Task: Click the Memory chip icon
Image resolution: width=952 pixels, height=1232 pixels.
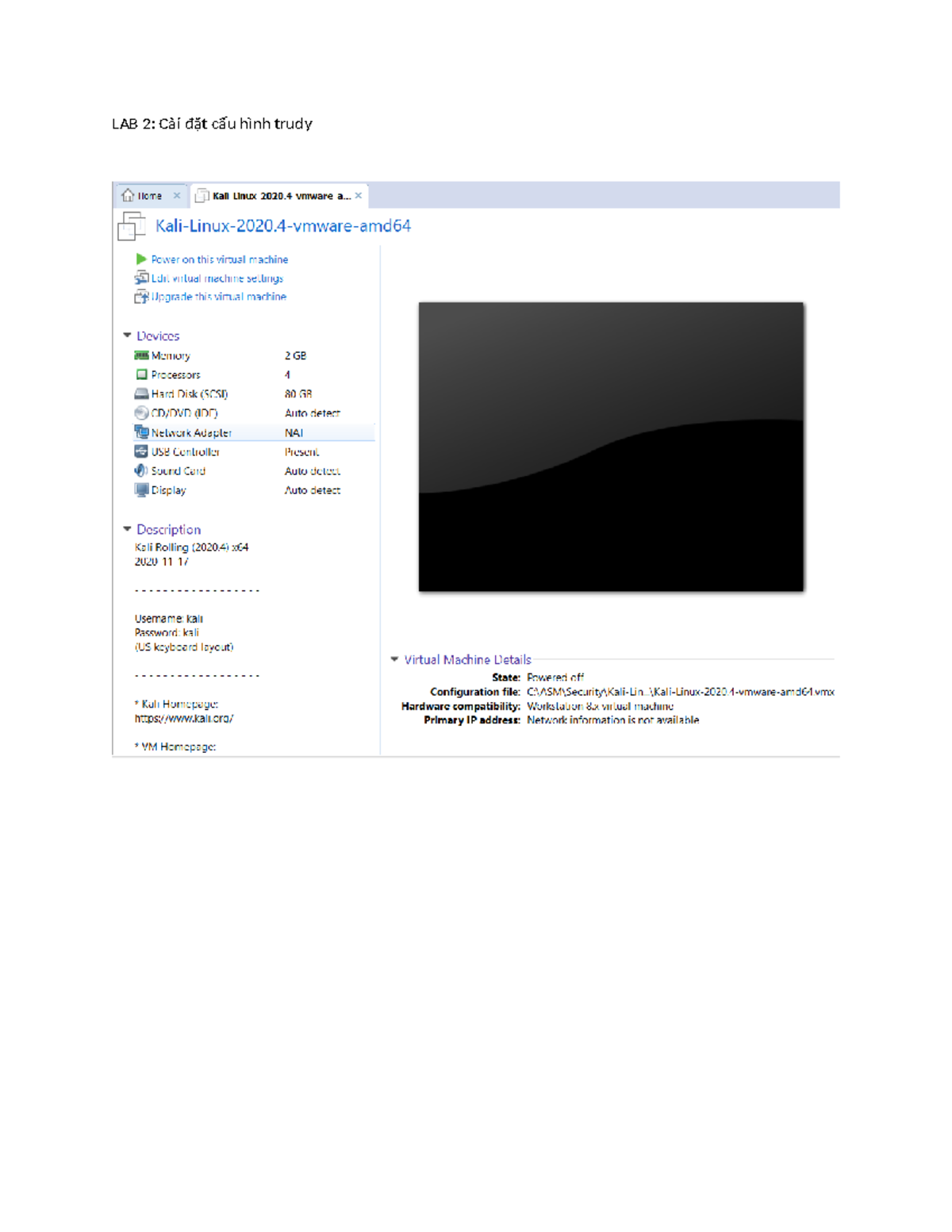Action: click(x=141, y=355)
